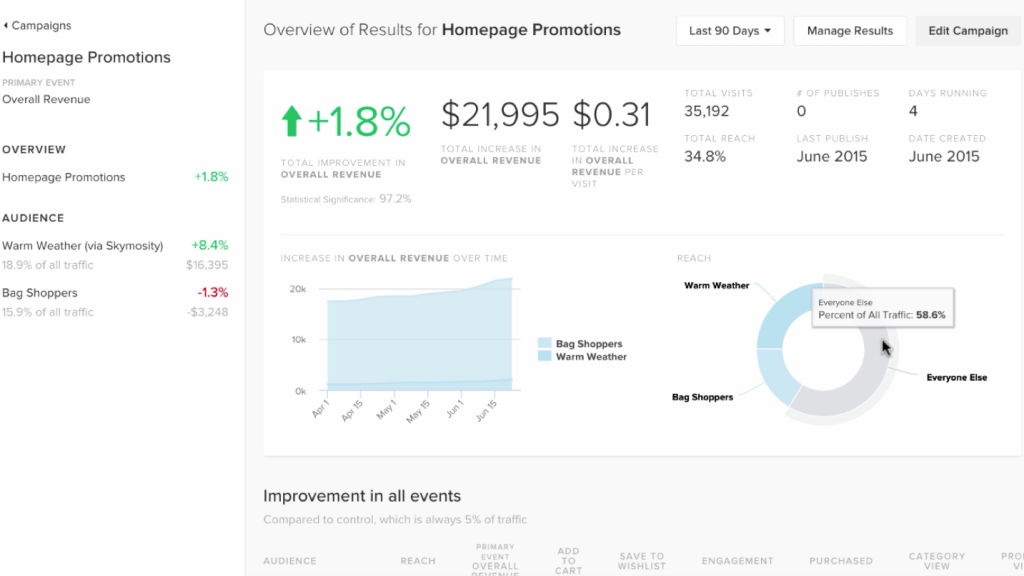Select Homepage Promotions in the Overview sidebar
The width and height of the screenshot is (1024, 576).
point(64,177)
